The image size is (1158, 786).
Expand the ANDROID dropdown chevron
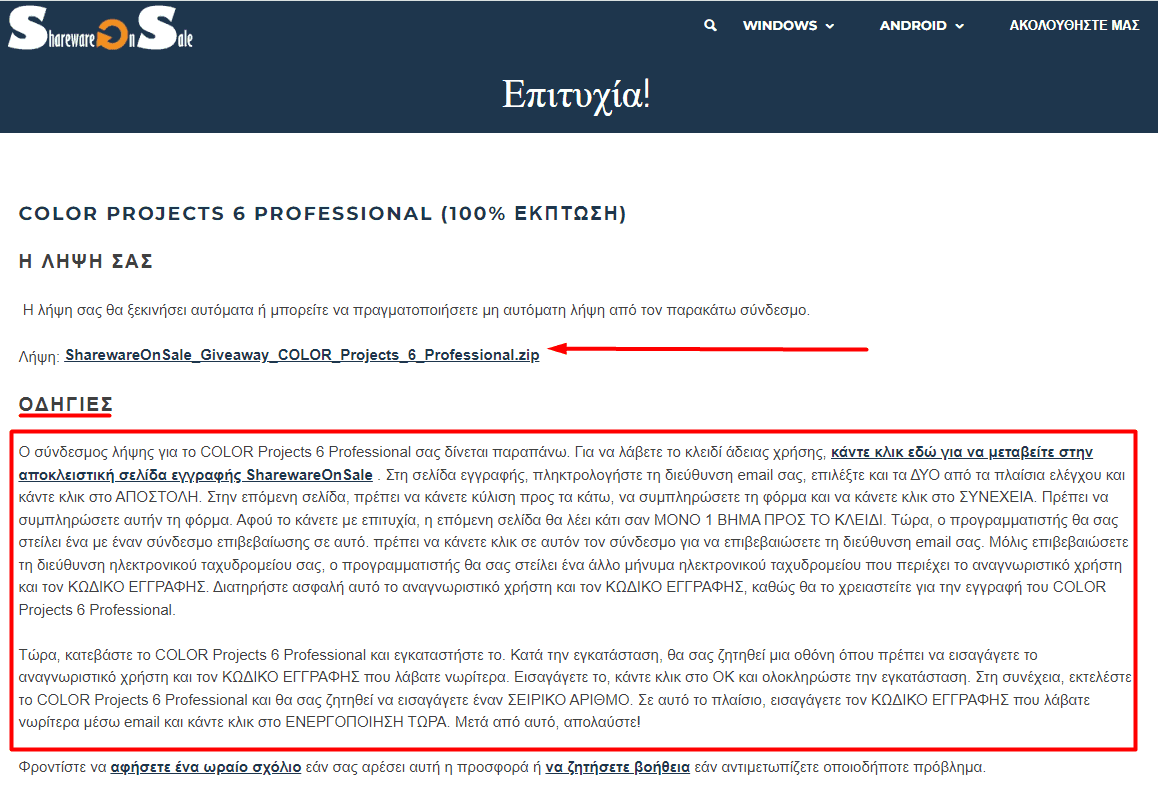click(x=959, y=26)
